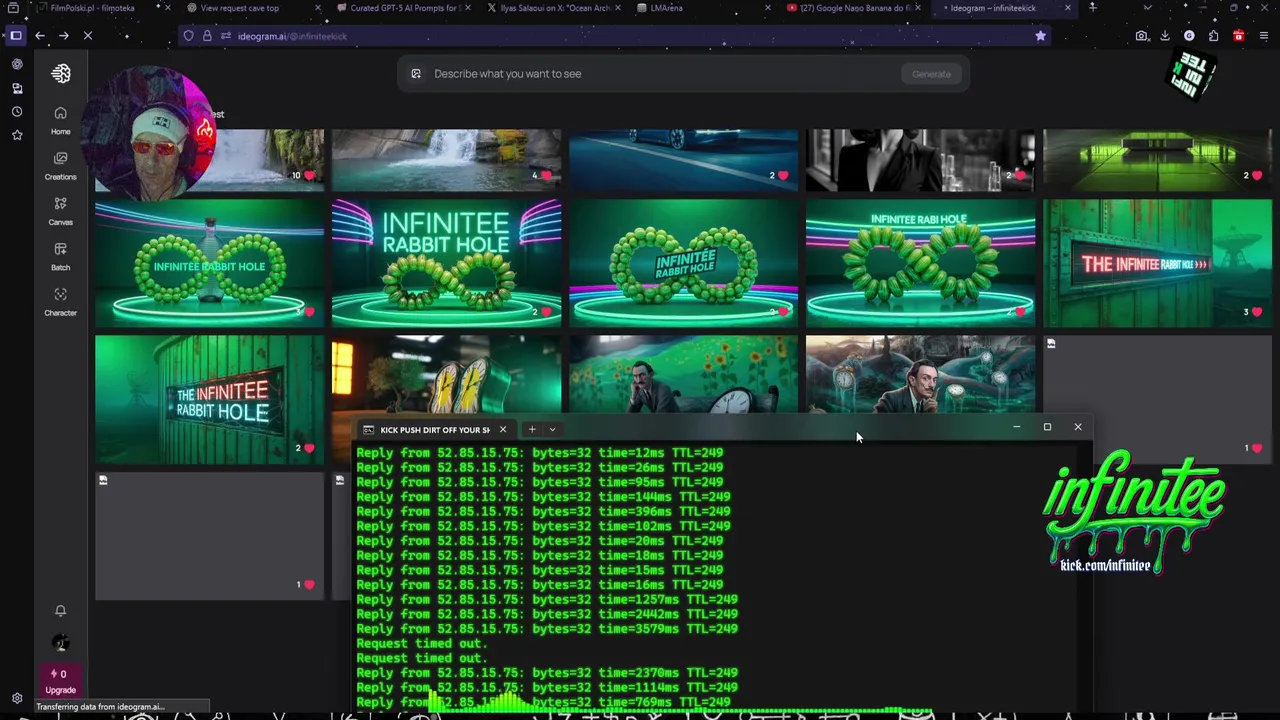Select the time=3579ms ping reply line
Image resolution: width=1280 pixels, height=720 pixels.
coord(547,629)
